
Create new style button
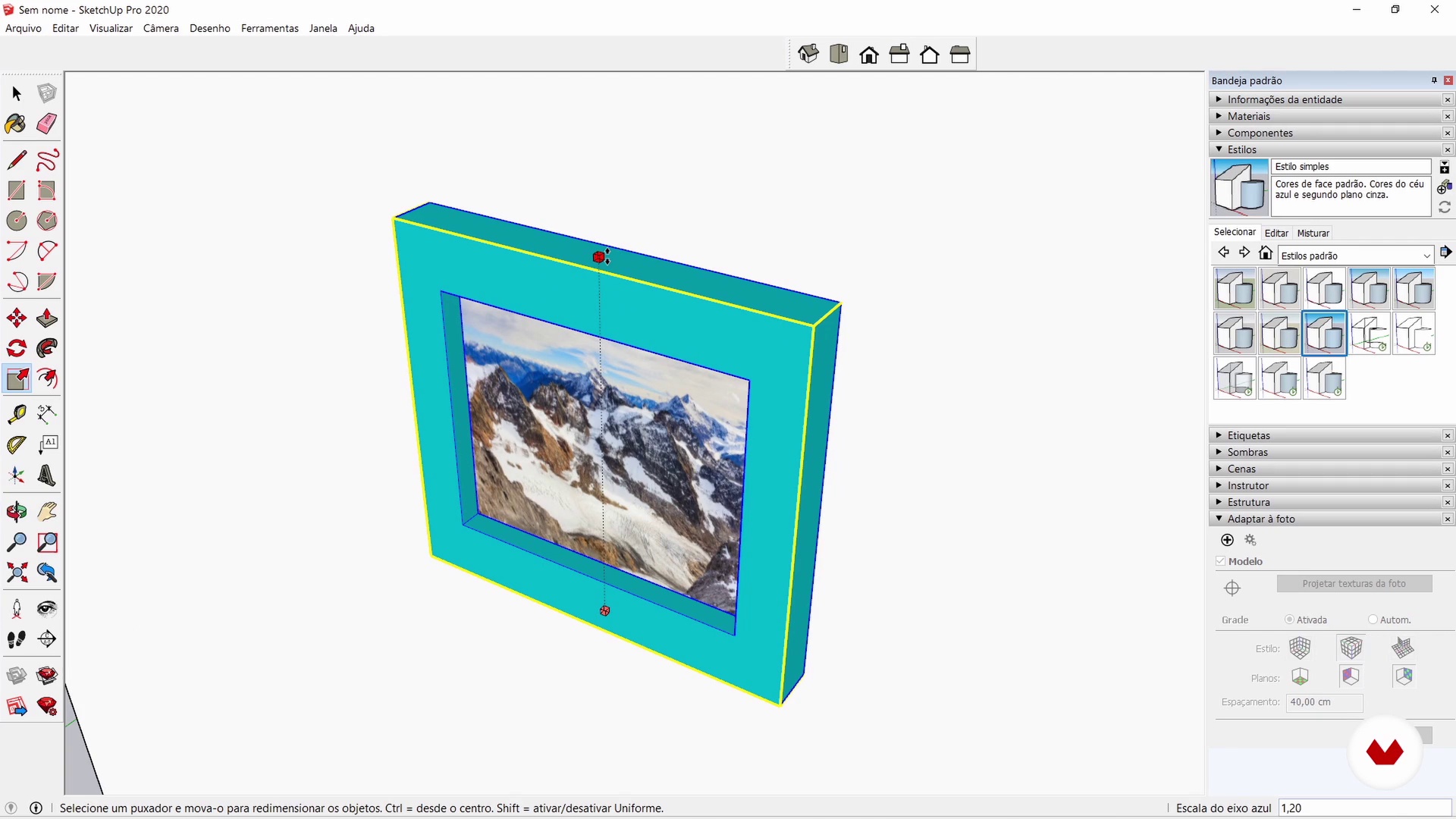tap(1445, 187)
